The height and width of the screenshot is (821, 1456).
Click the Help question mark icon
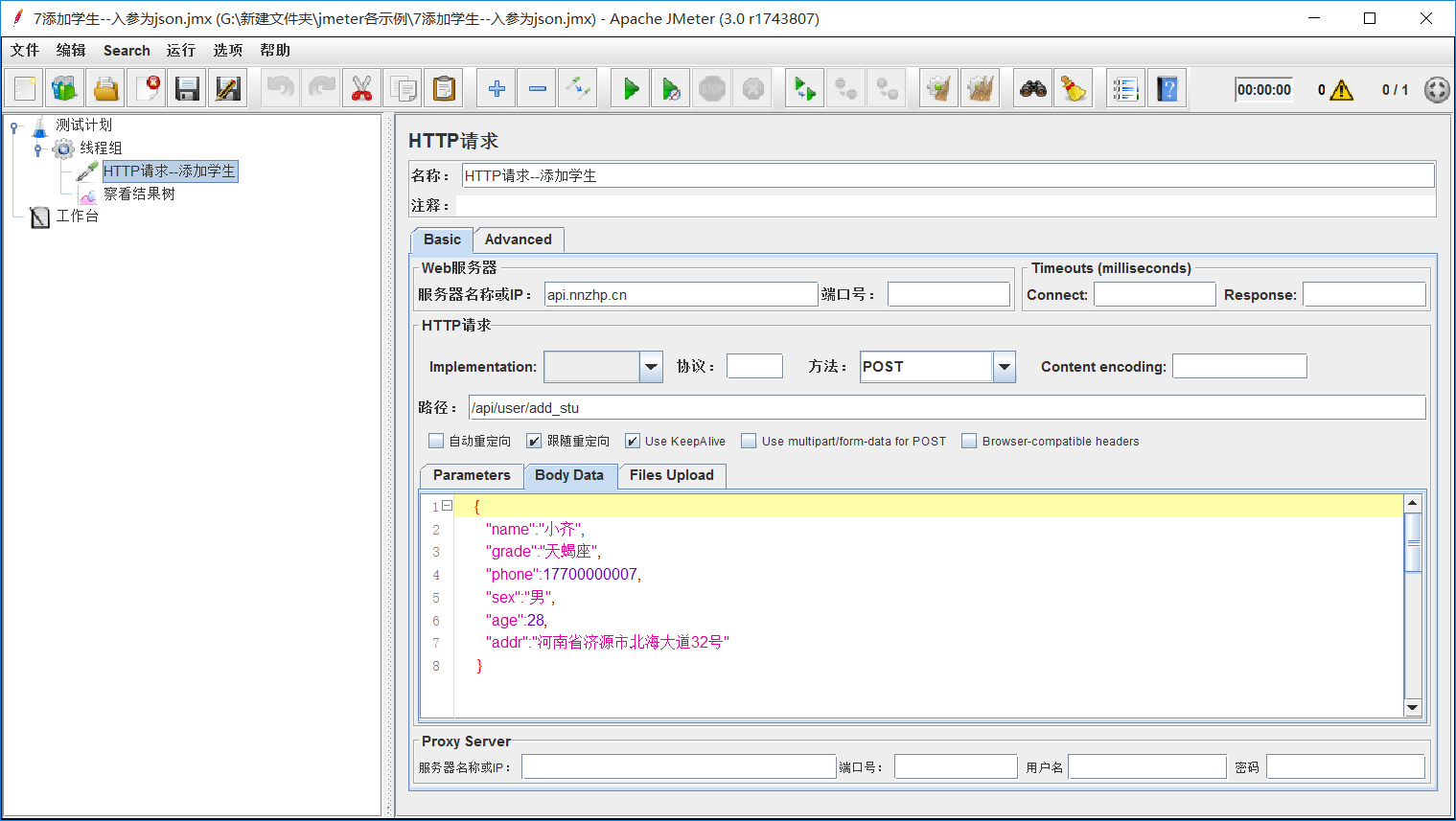[x=1167, y=89]
